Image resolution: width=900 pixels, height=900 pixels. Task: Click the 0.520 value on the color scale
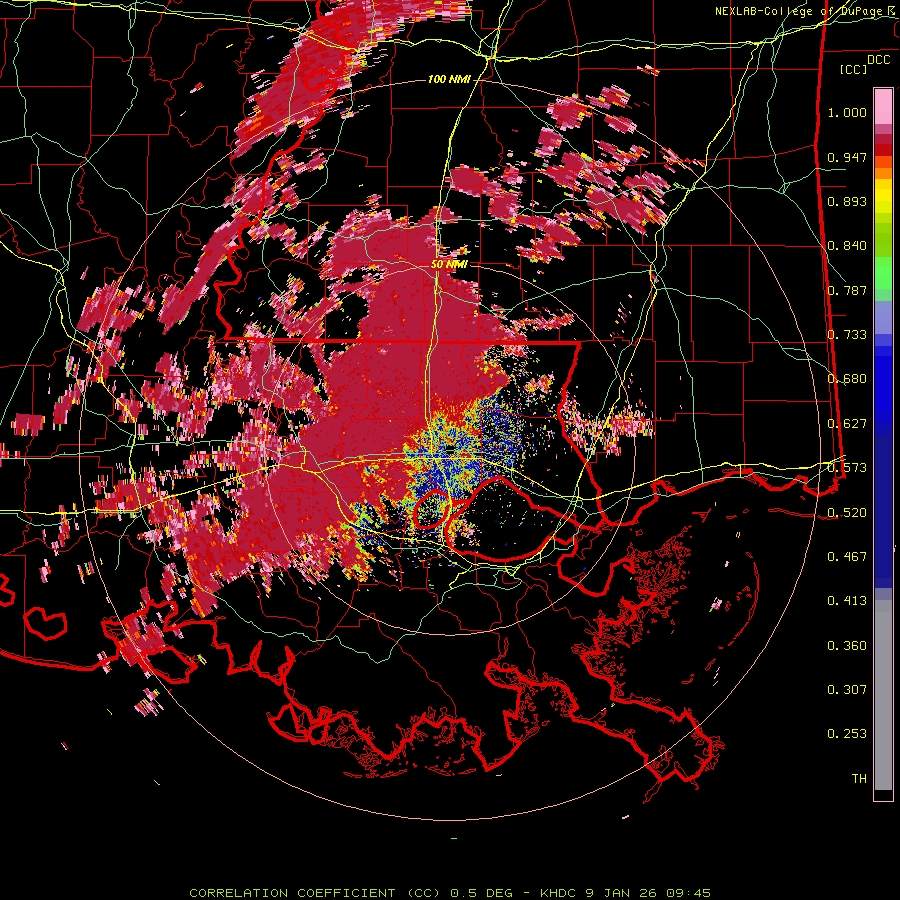click(x=847, y=512)
